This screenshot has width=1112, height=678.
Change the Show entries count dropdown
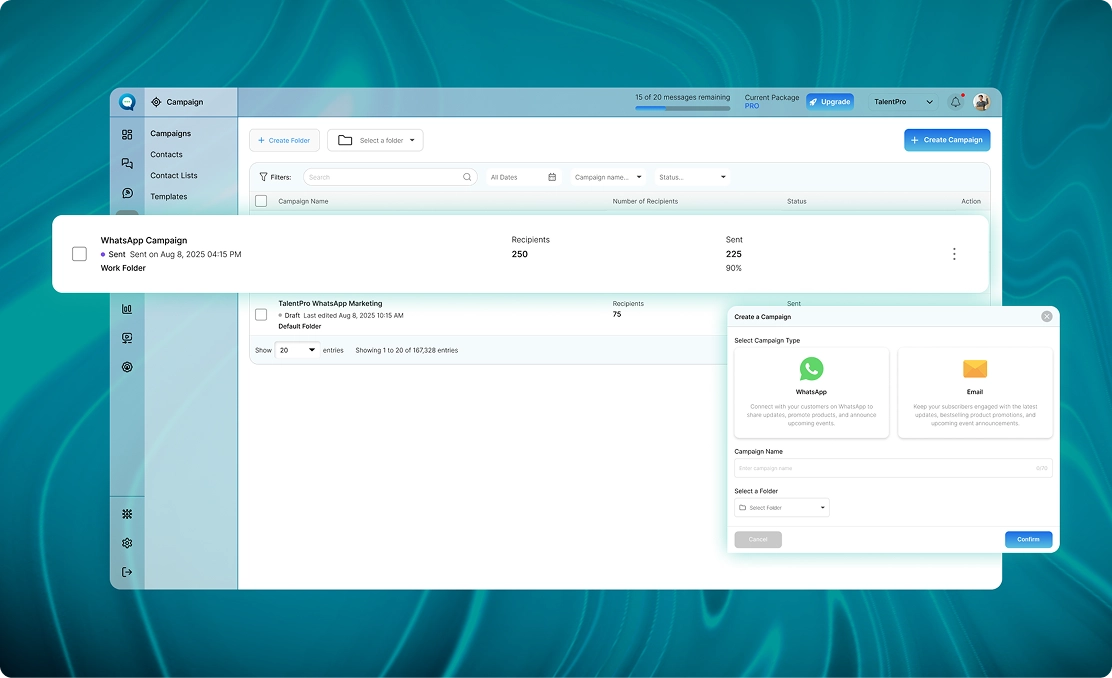click(x=296, y=350)
